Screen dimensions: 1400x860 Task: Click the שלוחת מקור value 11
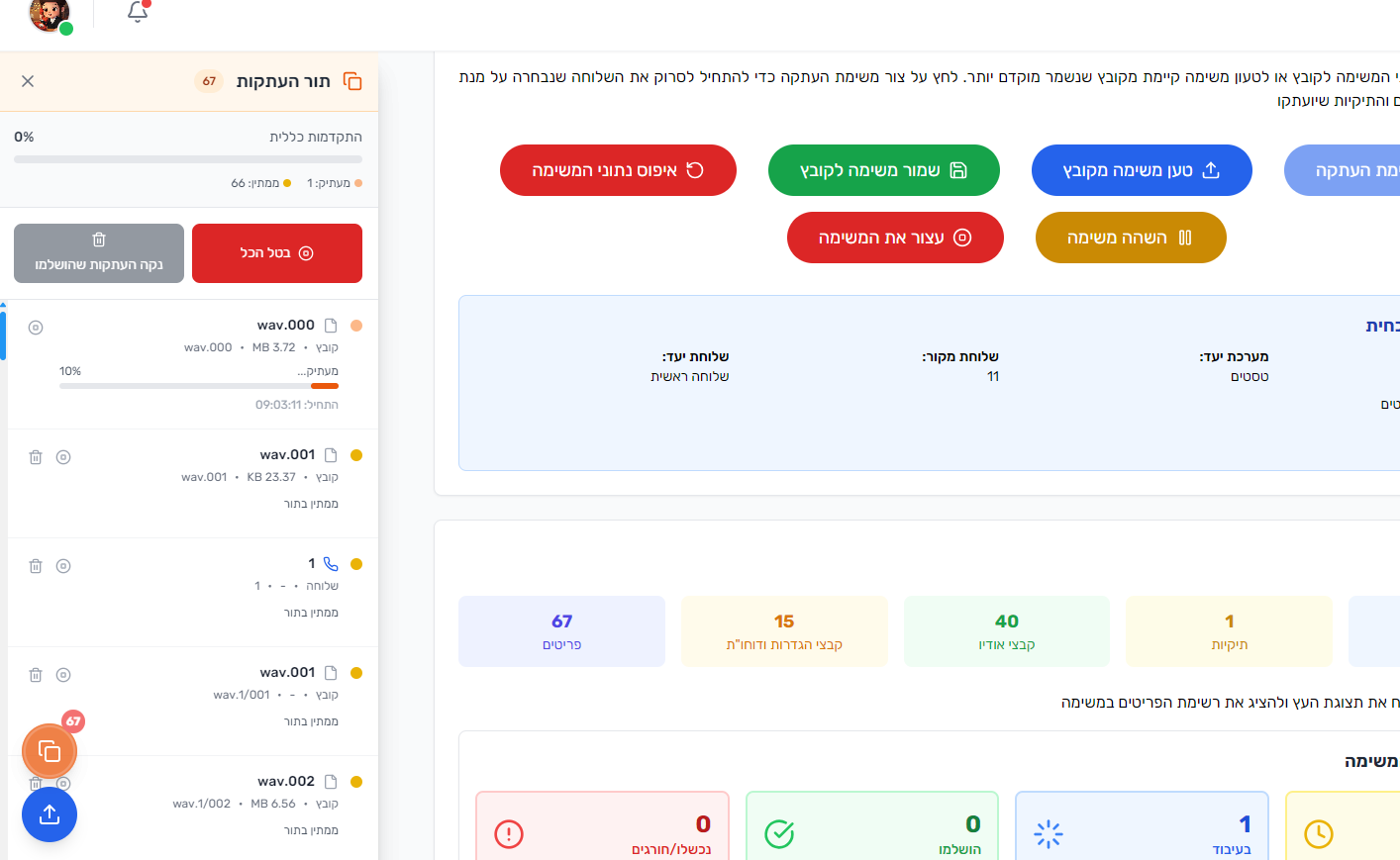click(x=993, y=376)
